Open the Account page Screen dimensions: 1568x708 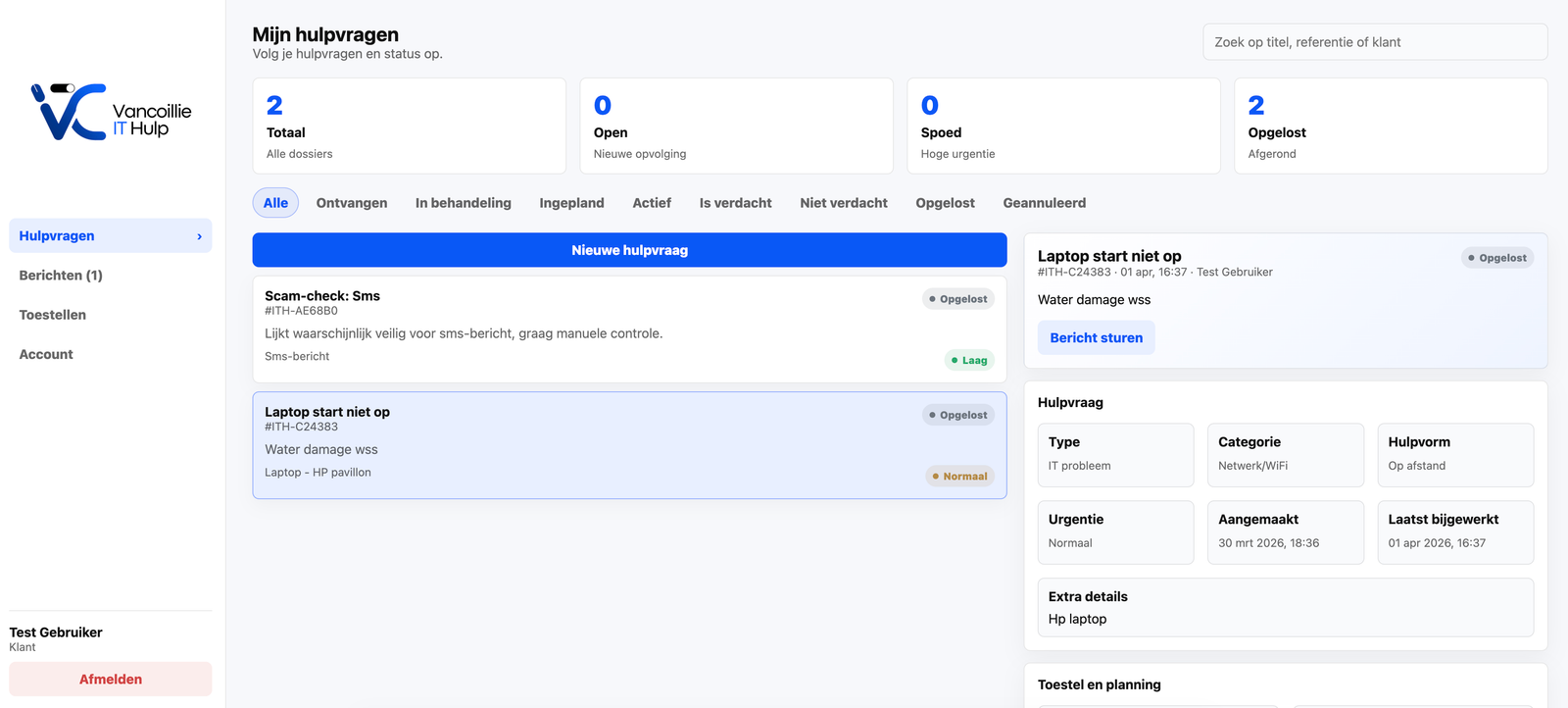click(46, 354)
